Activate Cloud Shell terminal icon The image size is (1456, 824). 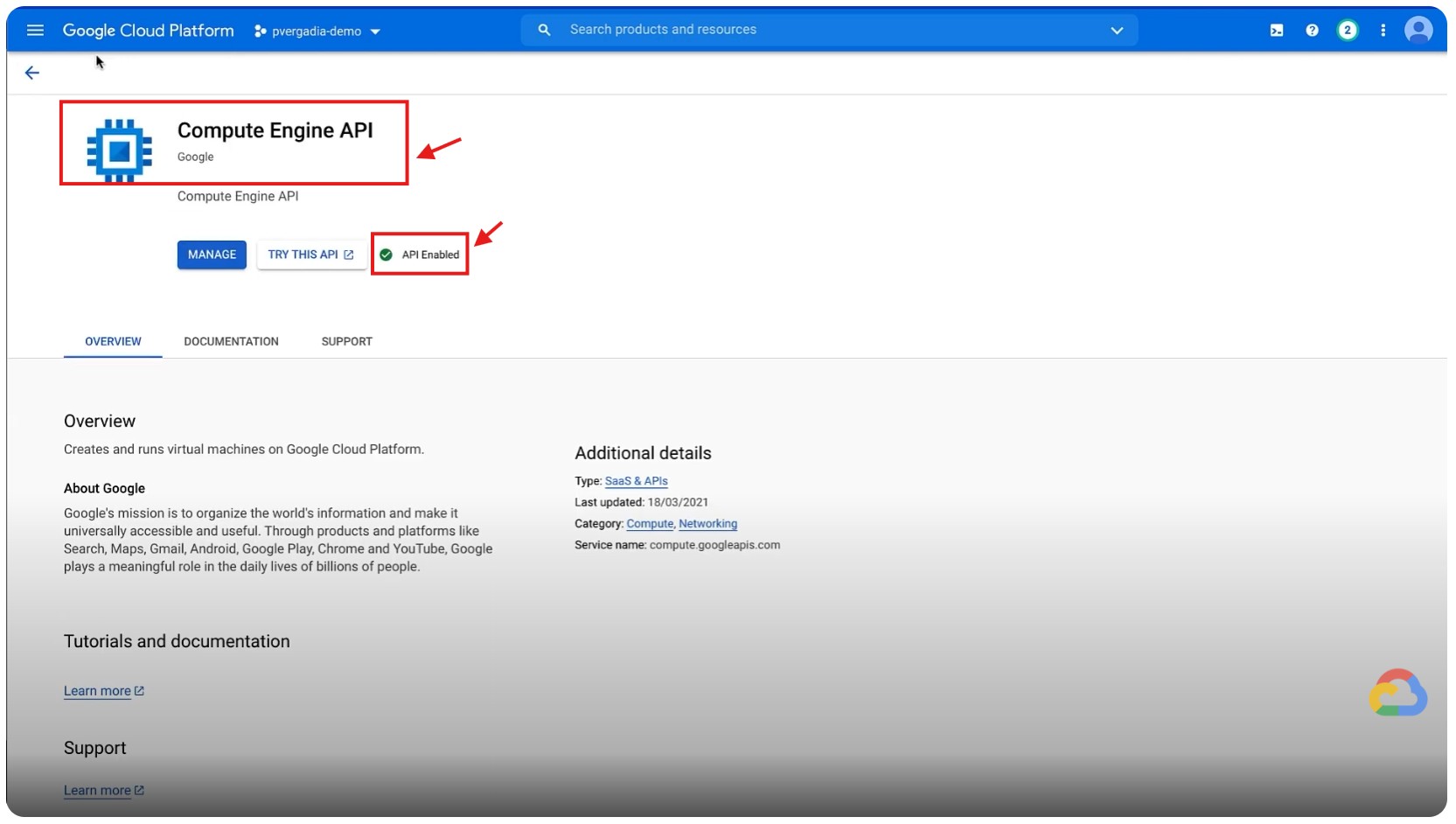[1277, 31]
